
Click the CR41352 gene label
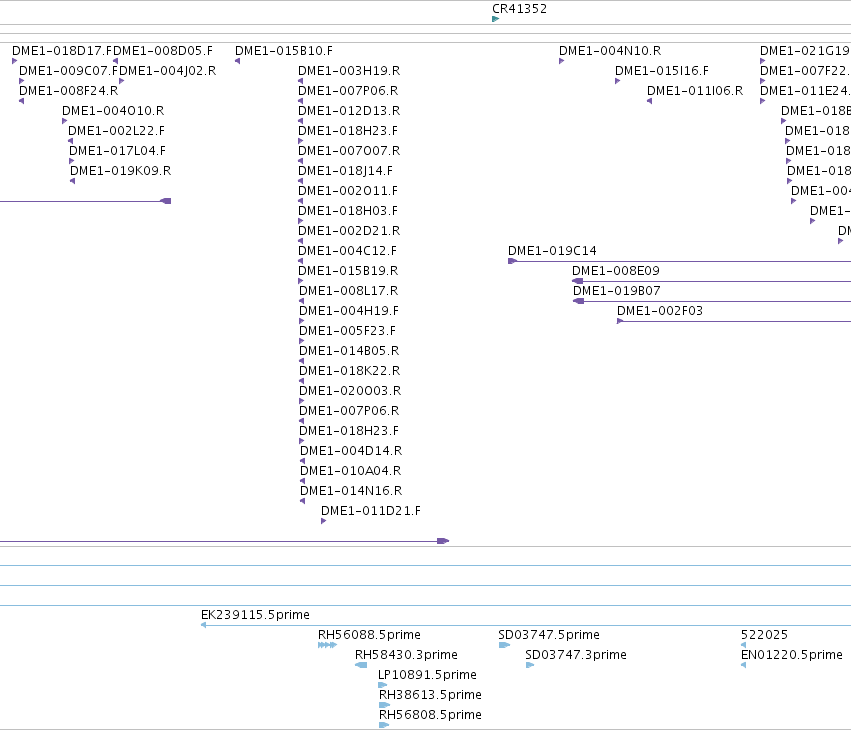tap(519, 9)
